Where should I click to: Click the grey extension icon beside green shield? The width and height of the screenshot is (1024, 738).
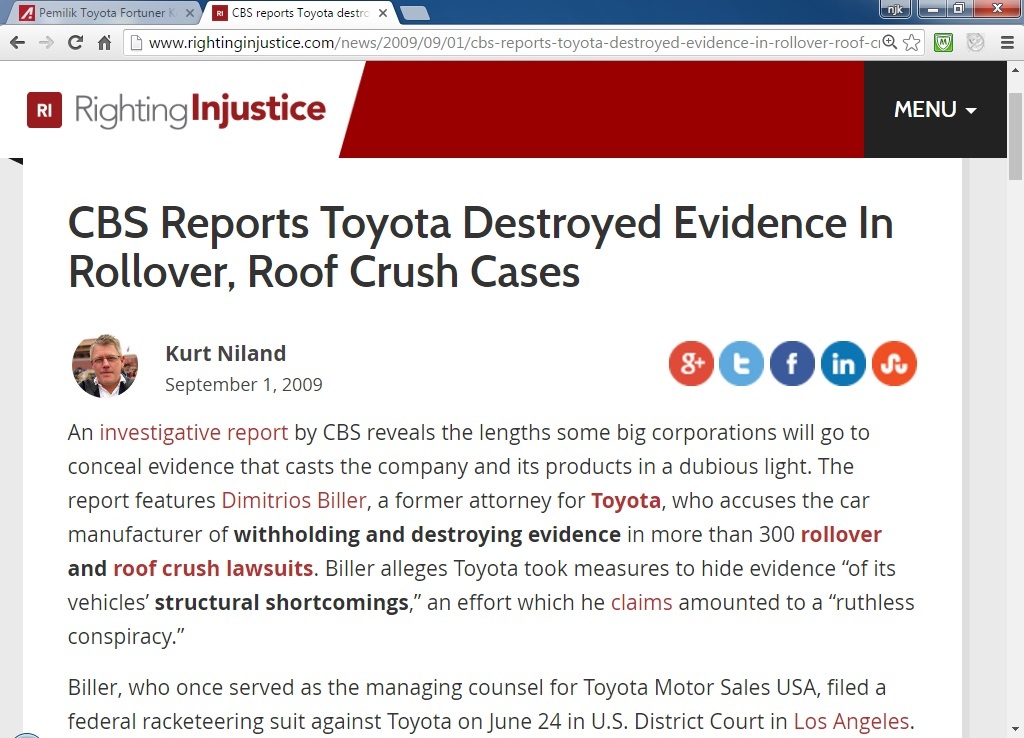975,43
